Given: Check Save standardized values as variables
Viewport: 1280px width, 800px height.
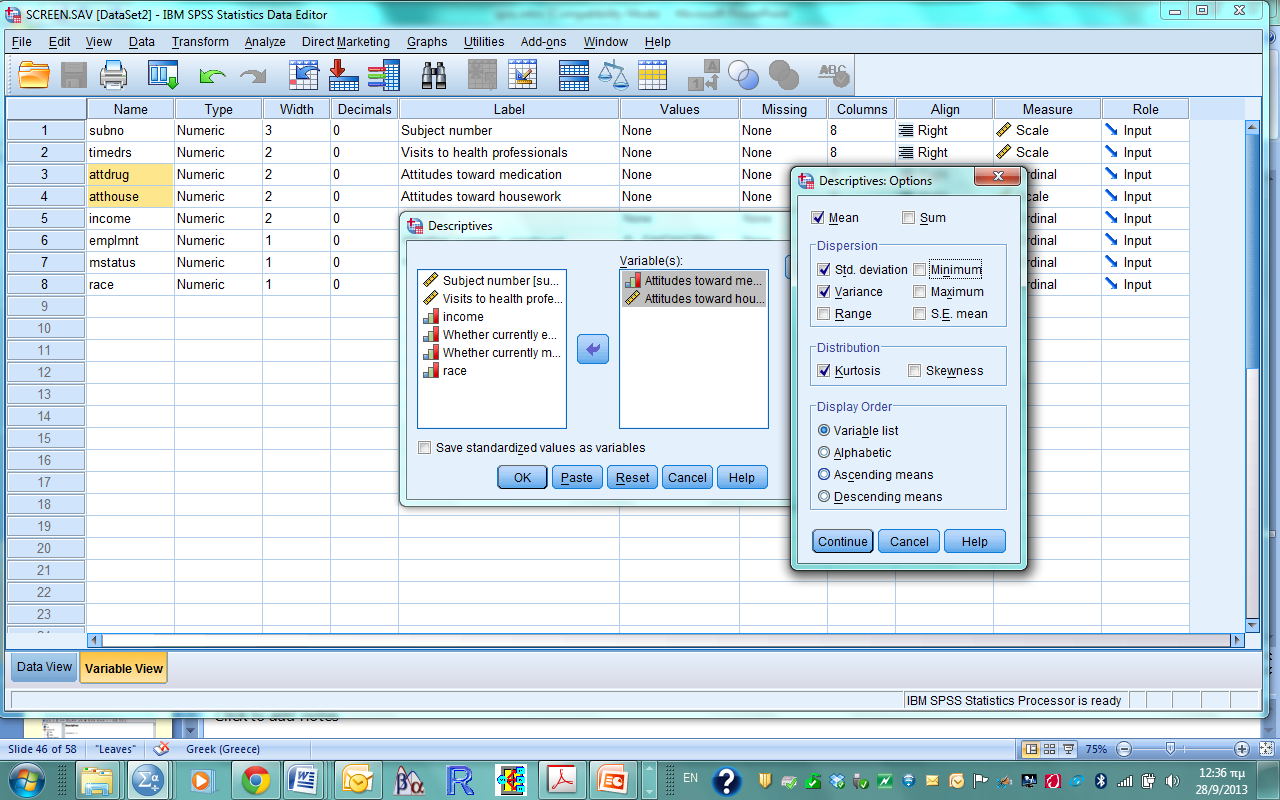Looking at the screenshot, I should point(425,448).
